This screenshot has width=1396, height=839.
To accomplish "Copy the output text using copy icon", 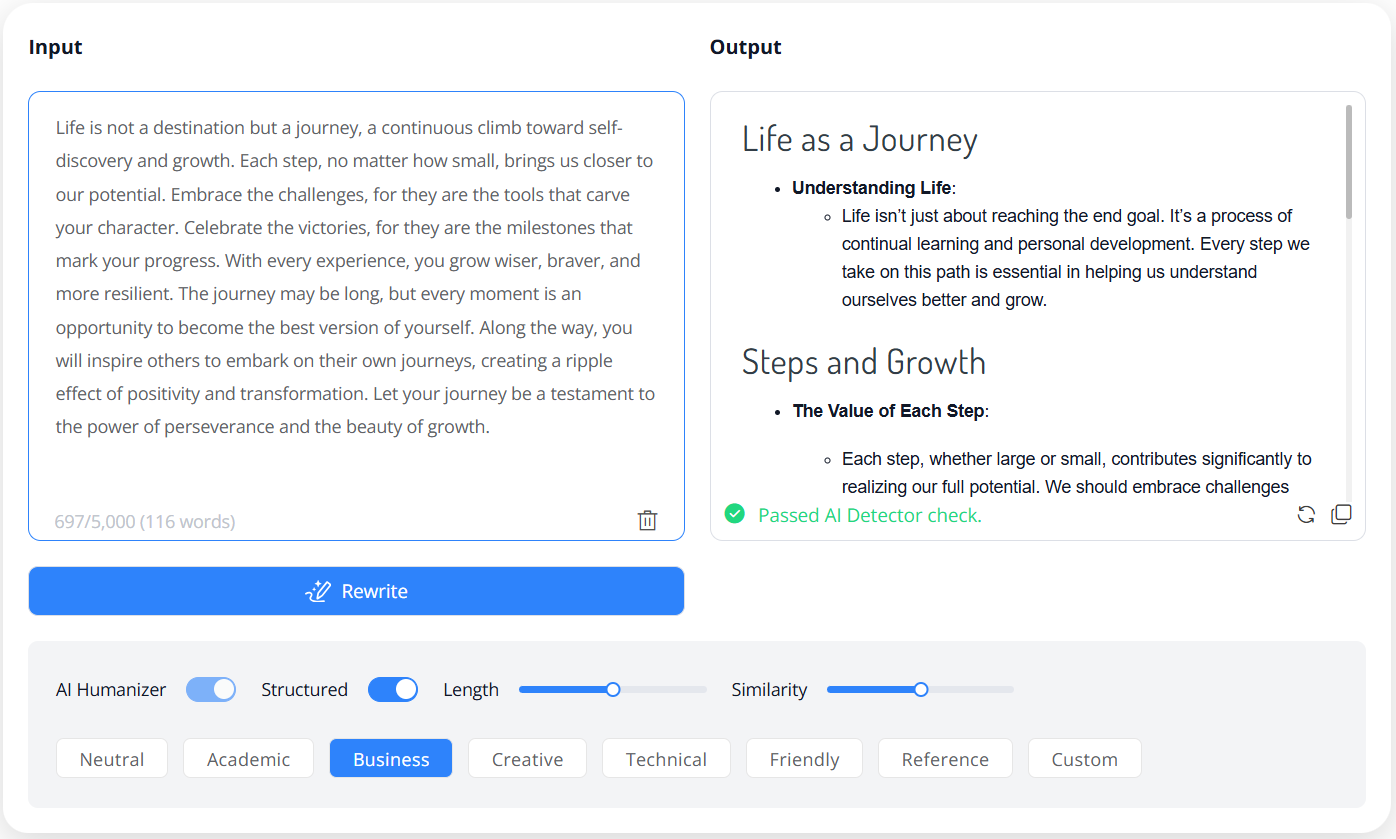I will coord(1341,515).
